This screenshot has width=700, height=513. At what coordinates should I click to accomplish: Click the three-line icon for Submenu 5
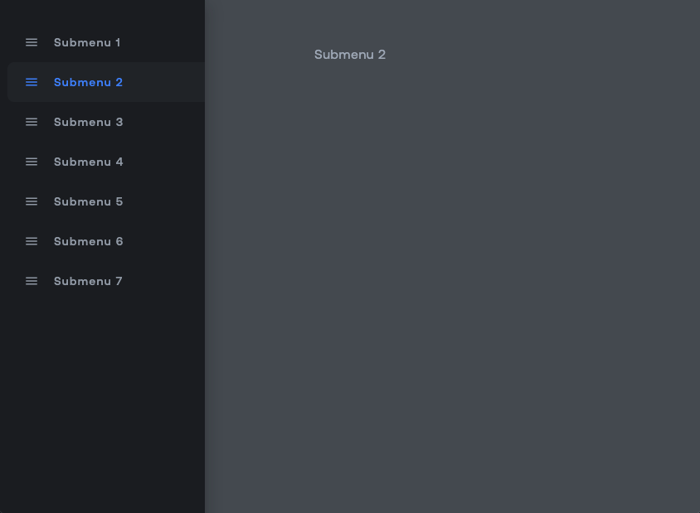[31, 202]
